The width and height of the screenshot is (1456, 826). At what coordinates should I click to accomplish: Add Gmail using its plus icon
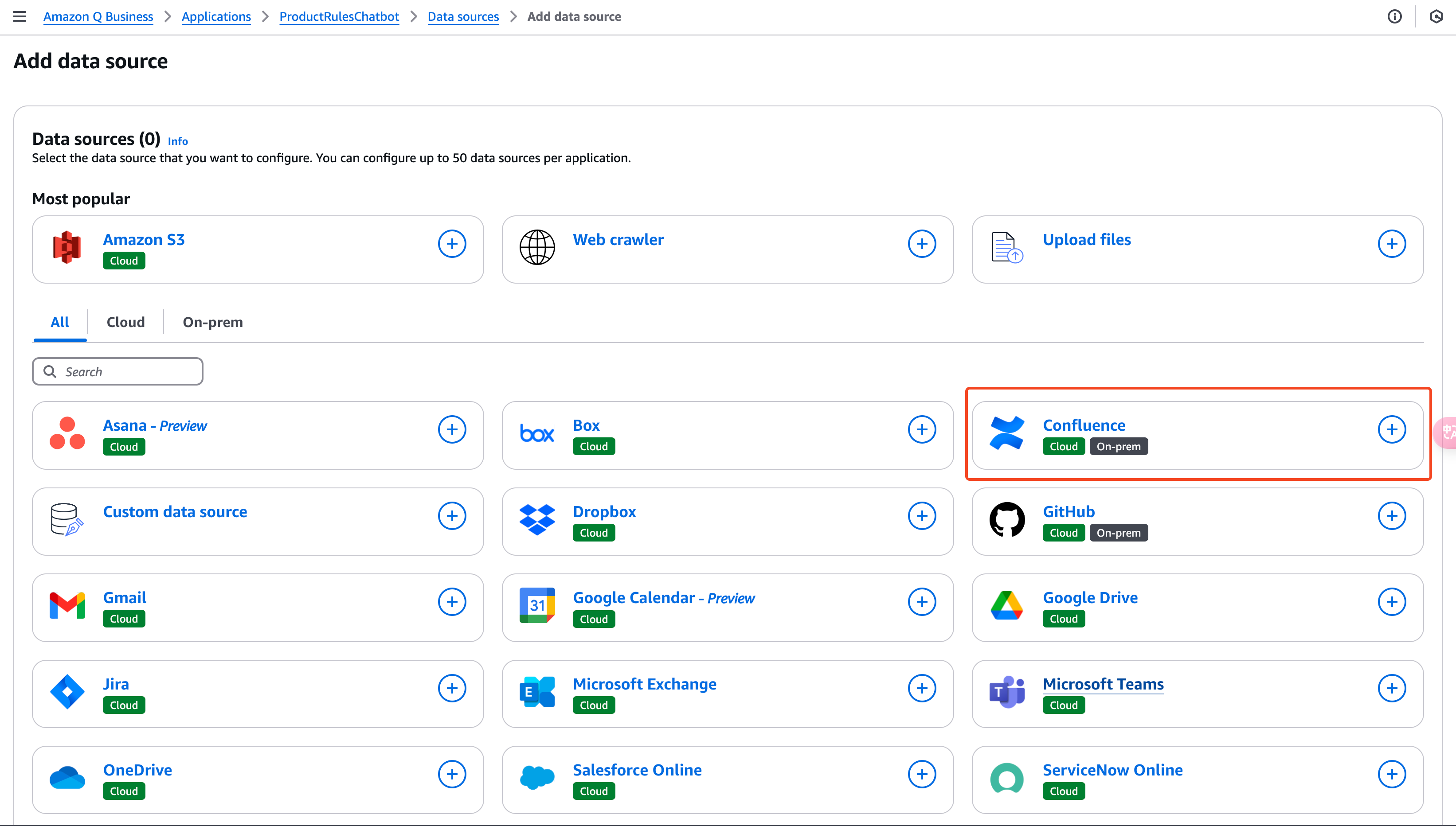pos(452,602)
